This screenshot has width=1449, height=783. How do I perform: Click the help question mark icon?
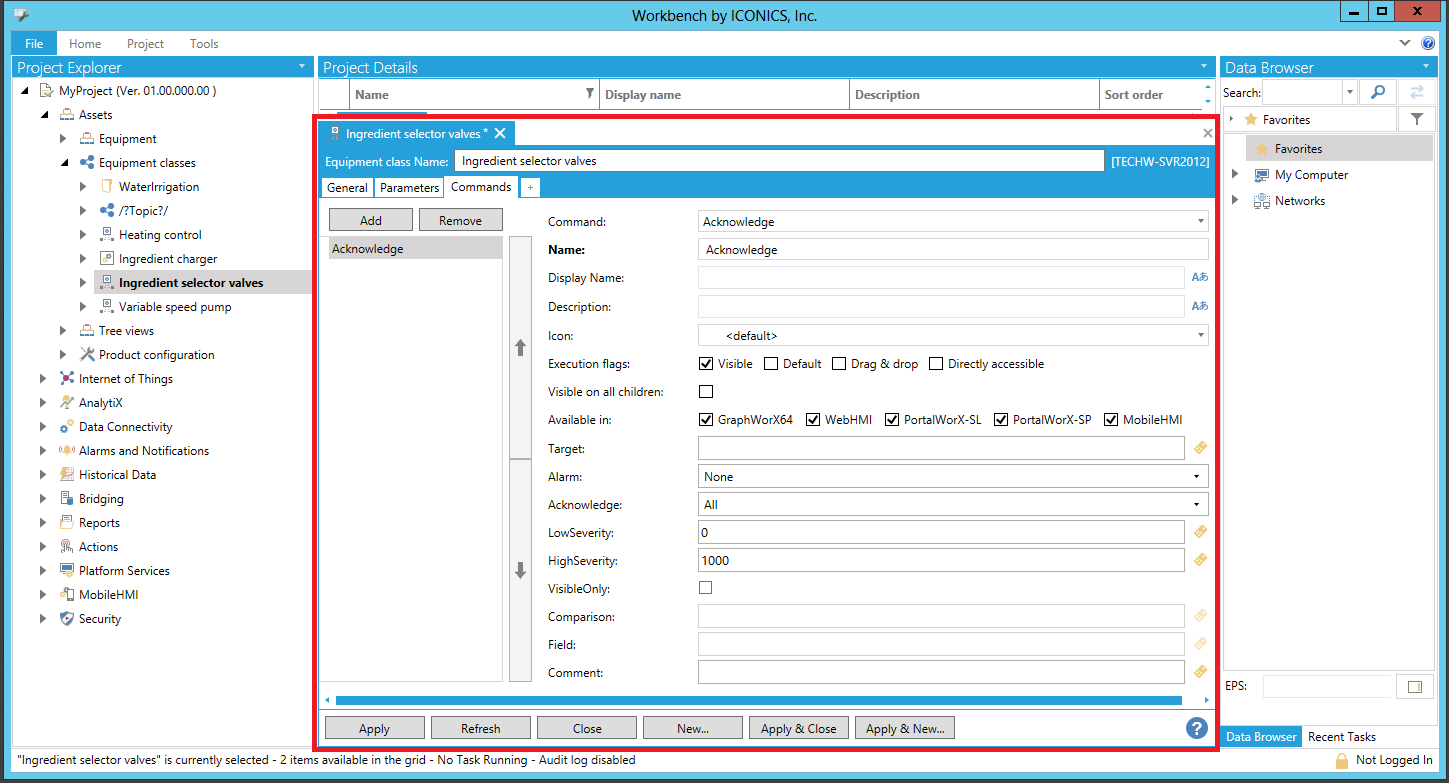(1196, 728)
